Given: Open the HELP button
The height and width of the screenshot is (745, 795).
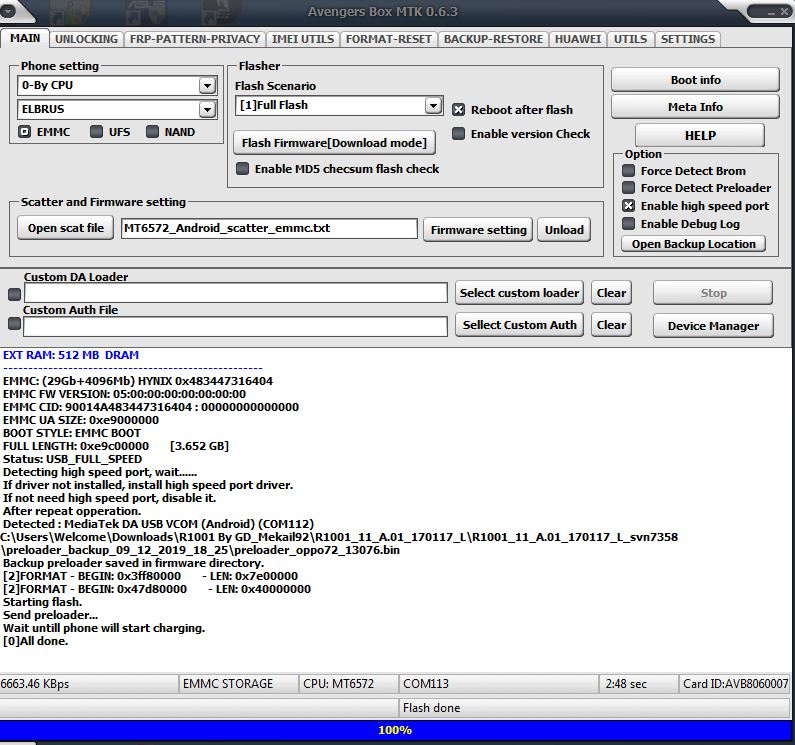Looking at the screenshot, I should coord(700,135).
